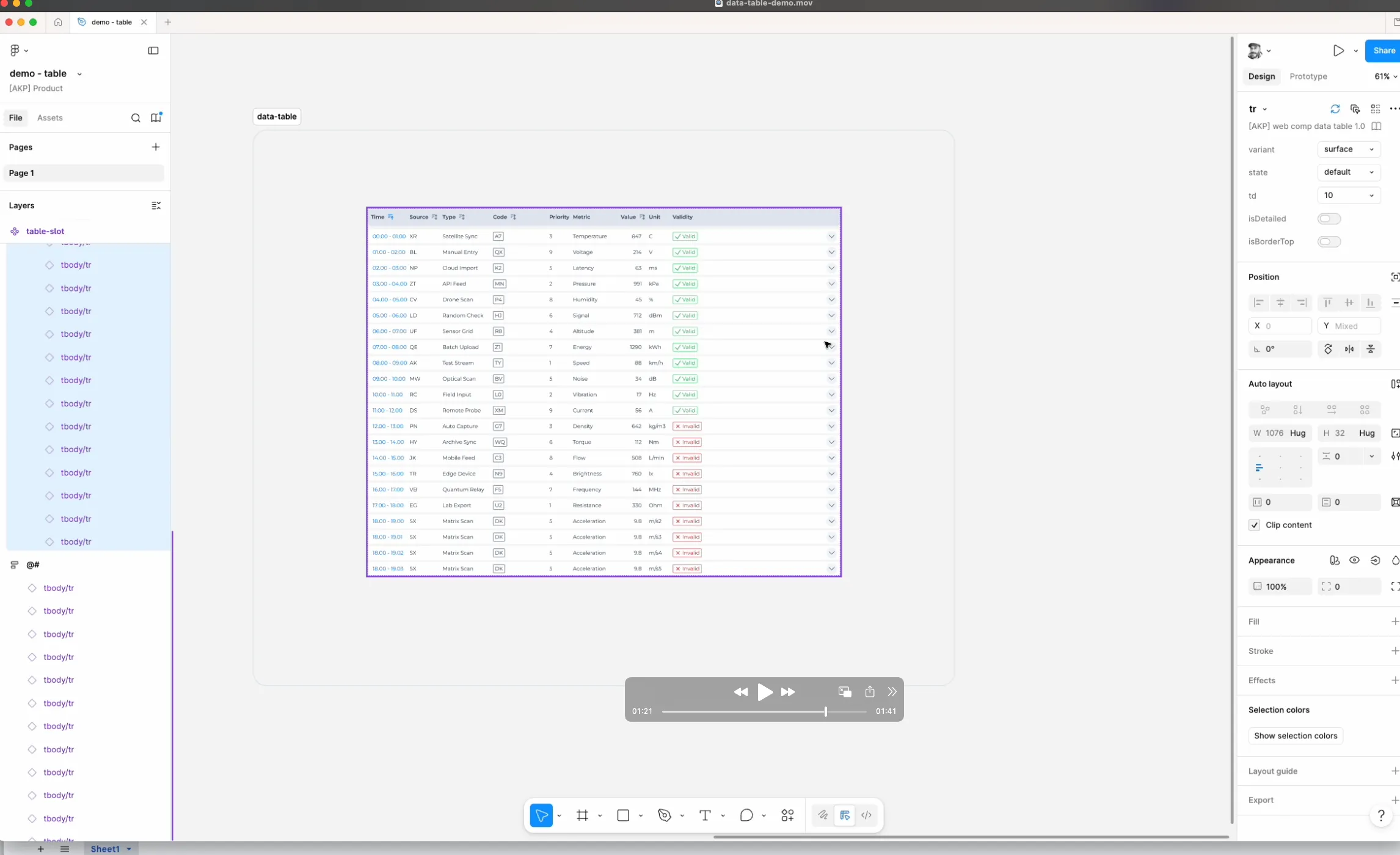Switch to Dev Mode code icon

866,815
